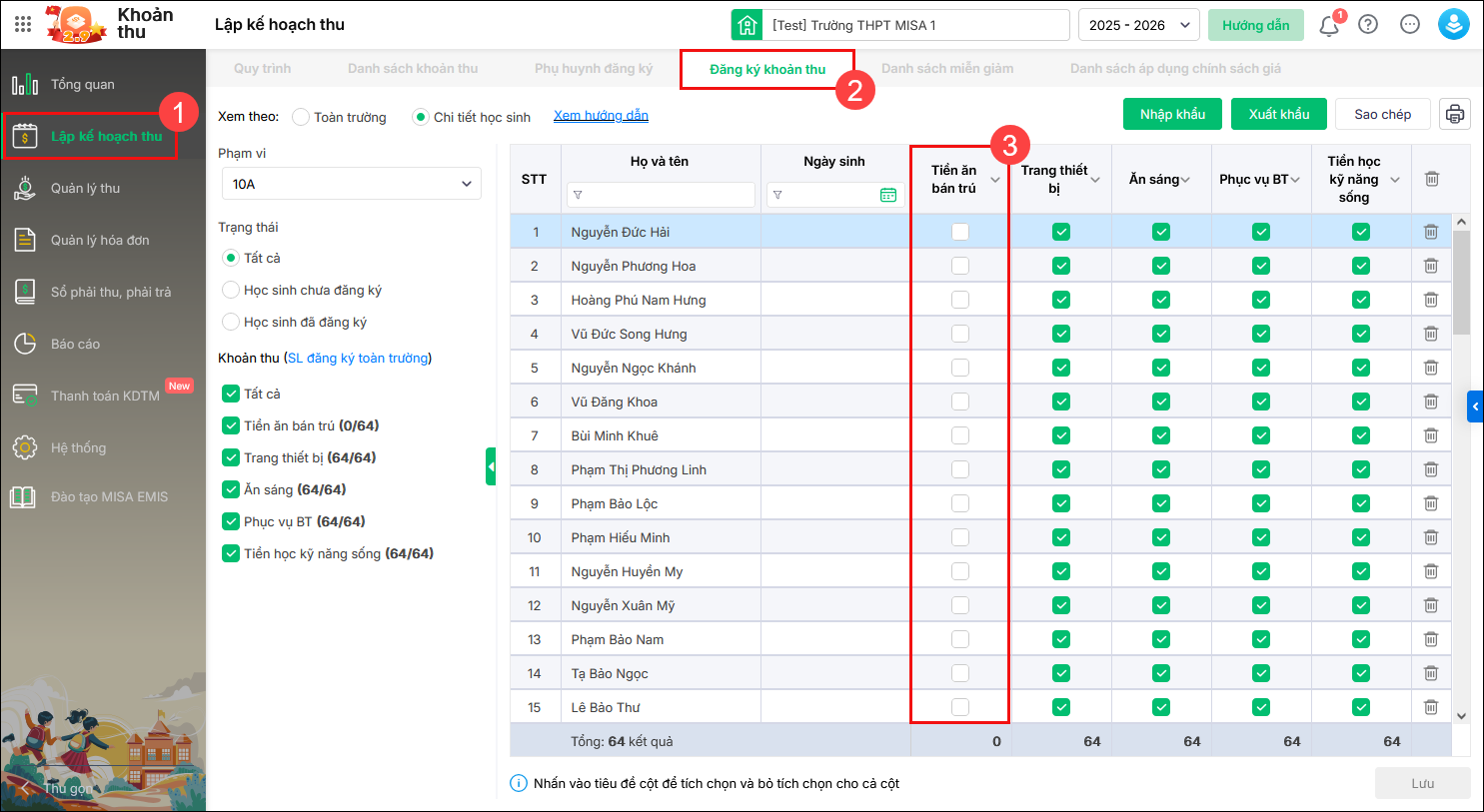Image resolution: width=1484 pixels, height=812 pixels.
Task: Switch to Danh sách khoản thu tab
Action: point(413,69)
